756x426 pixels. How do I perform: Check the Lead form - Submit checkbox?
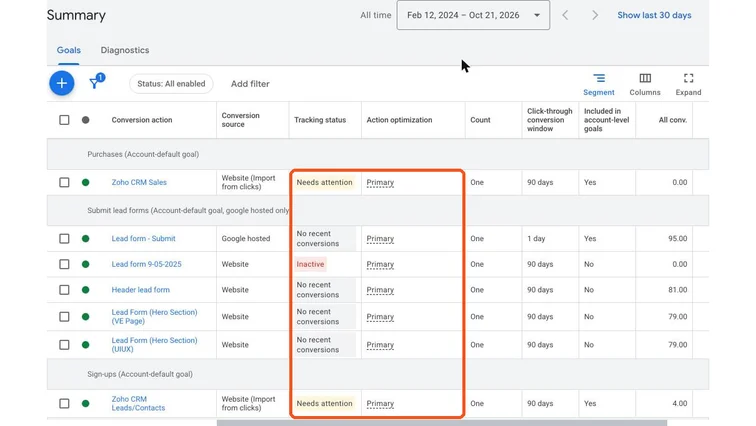pyautogui.click(x=64, y=239)
